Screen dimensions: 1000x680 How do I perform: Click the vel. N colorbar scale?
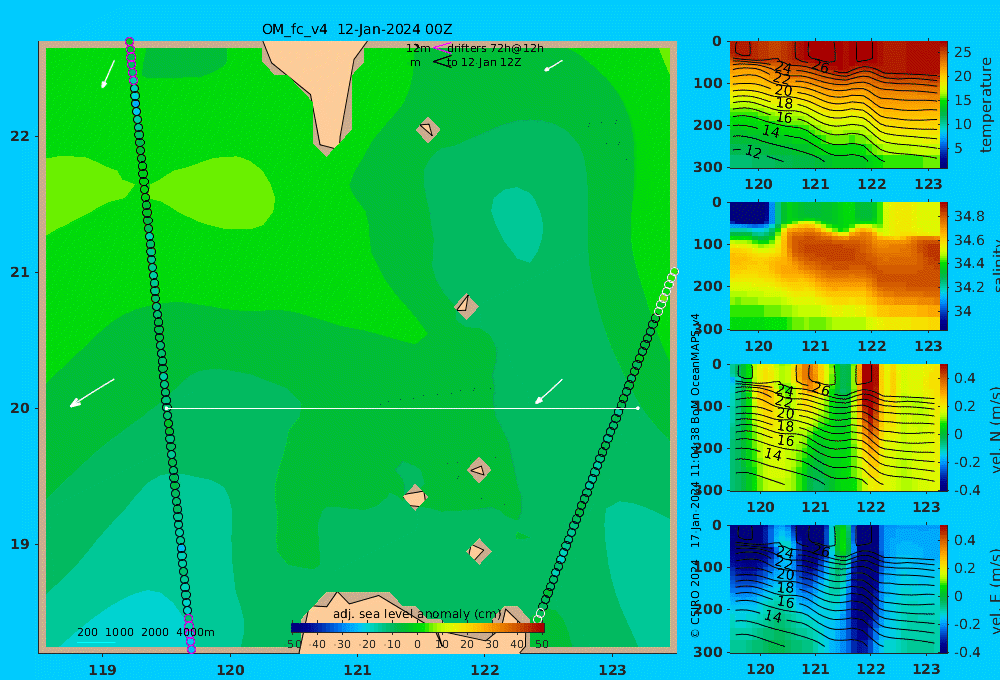[x=944, y=427]
